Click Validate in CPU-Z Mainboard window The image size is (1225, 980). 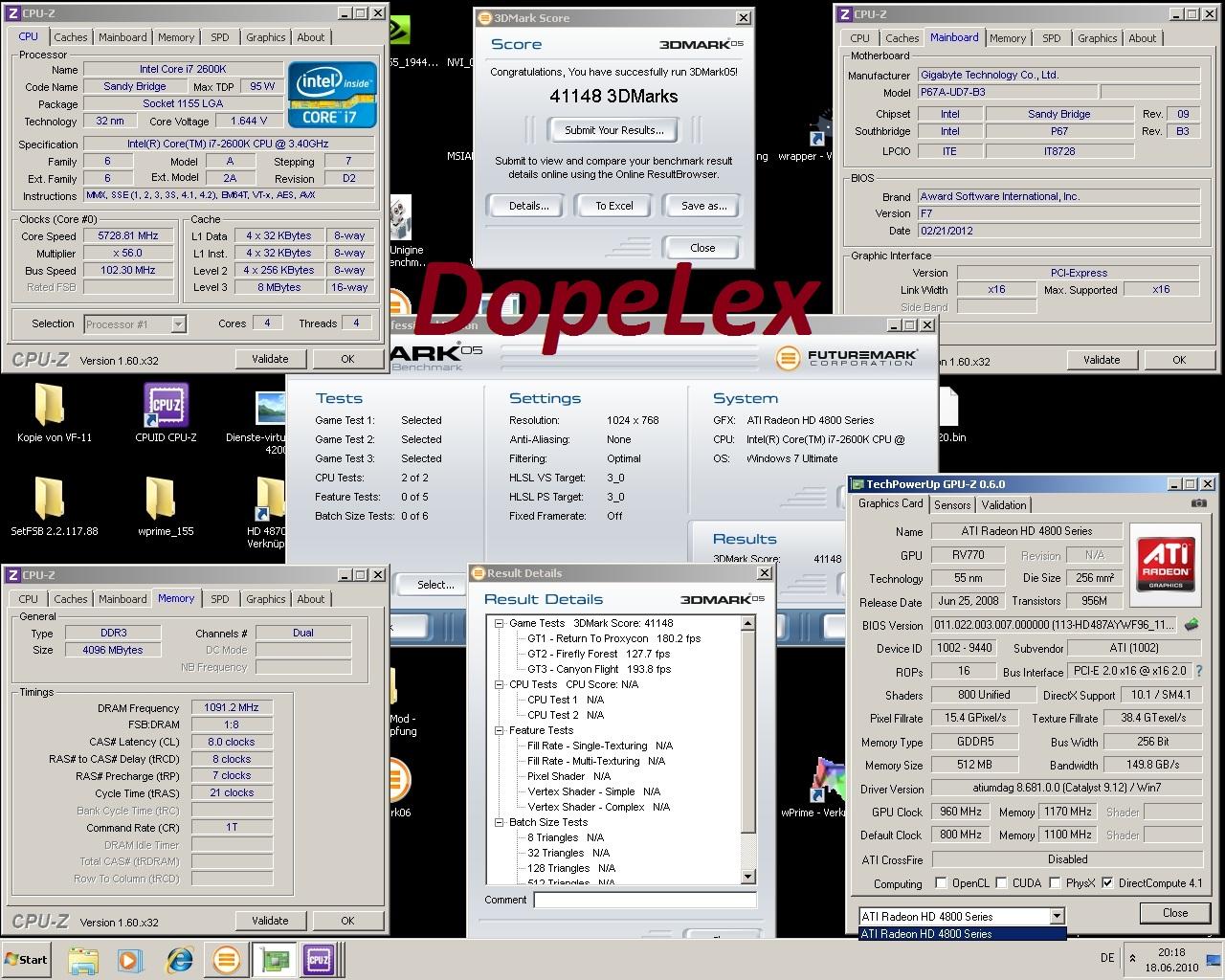[1102, 360]
